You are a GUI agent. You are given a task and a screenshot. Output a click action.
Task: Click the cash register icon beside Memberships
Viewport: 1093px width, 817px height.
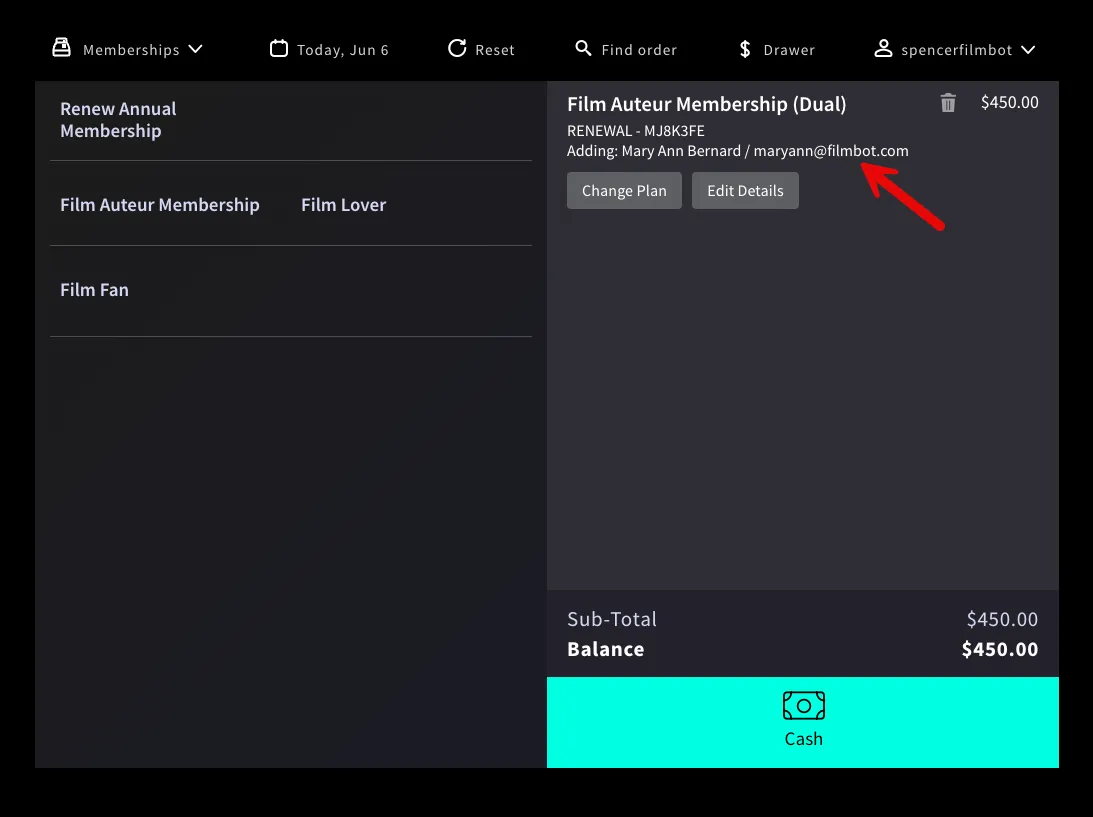coord(61,47)
